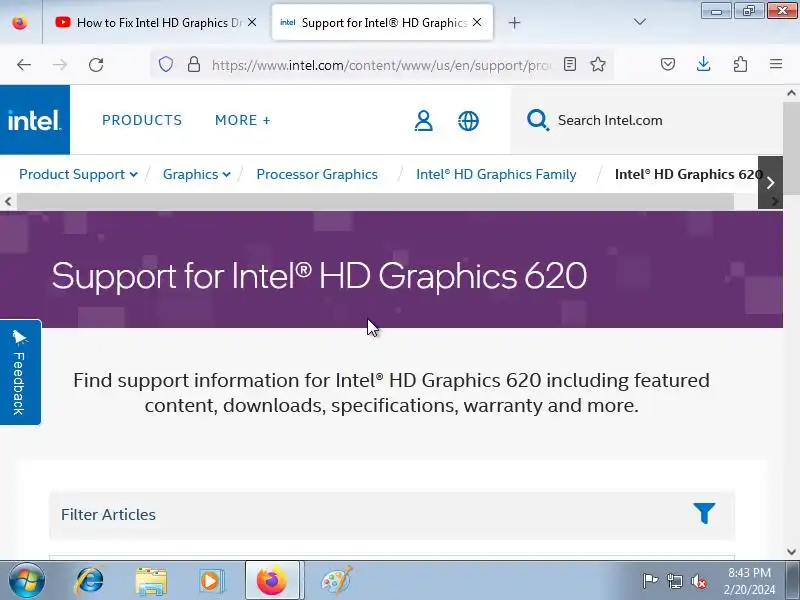The image size is (800, 600).
Task: Open the globe language selector
Action: coord(468,121)
